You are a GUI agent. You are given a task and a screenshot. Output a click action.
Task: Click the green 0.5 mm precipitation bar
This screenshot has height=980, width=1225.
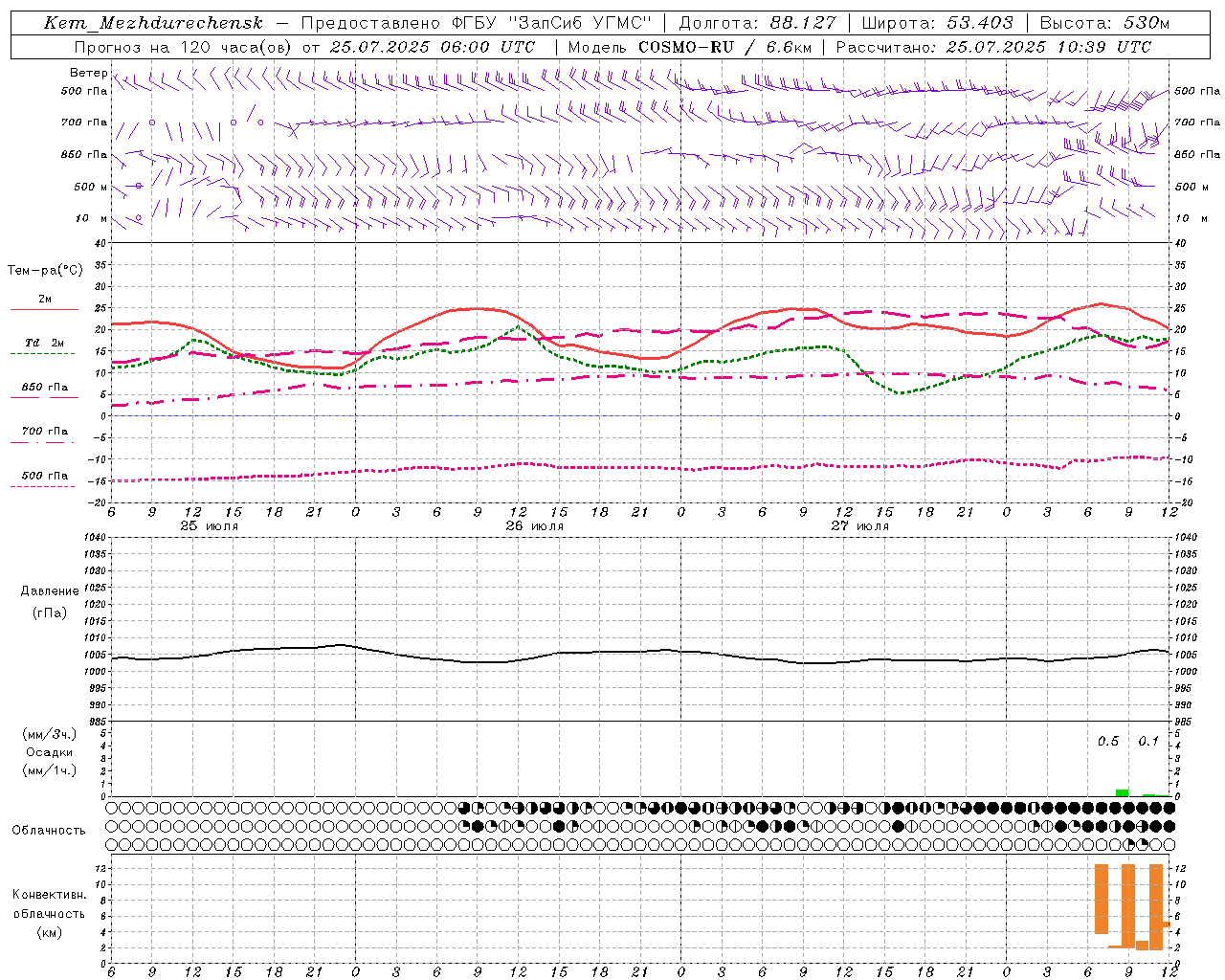1122,792
